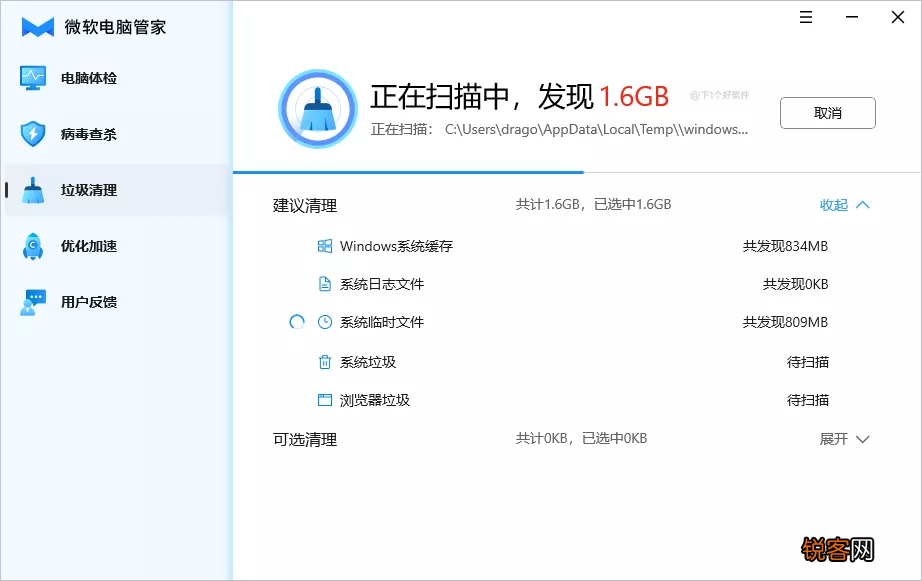The image size is (922, 581).
Task: Click the trash icon beside 系统垃圾
Action: 323,361
